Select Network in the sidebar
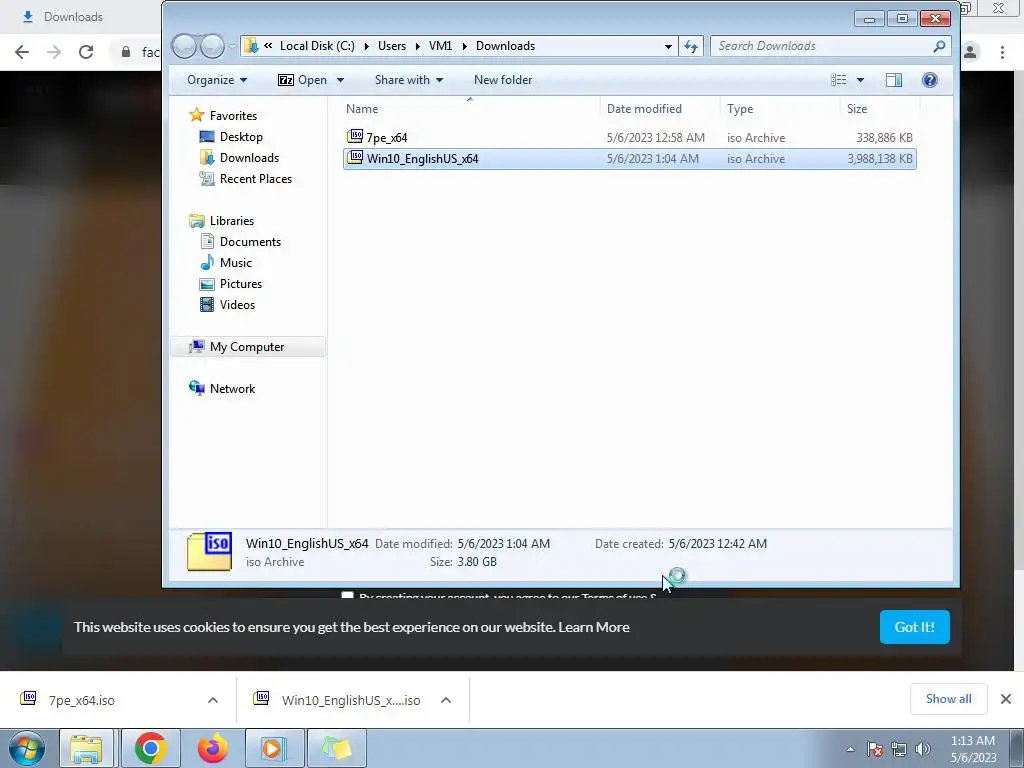Viewport: 1024px width, 768px height. (232, 389)
